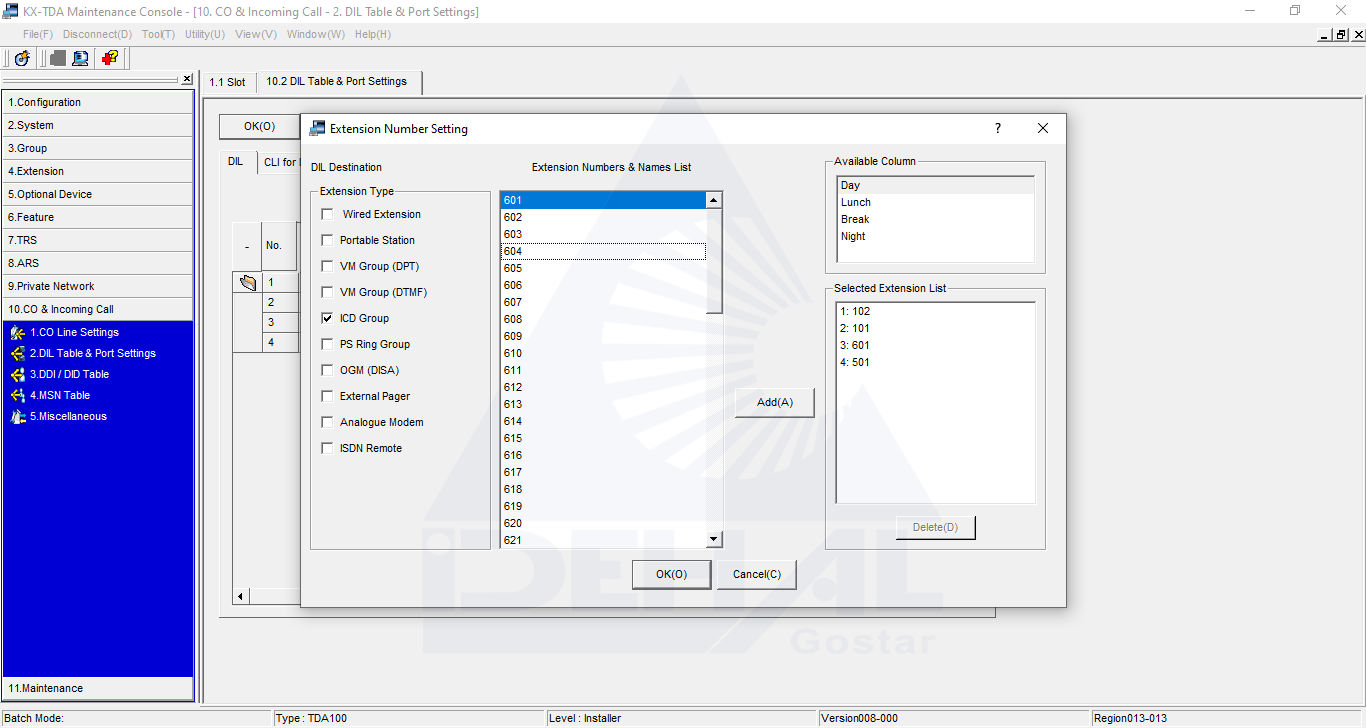Expand the 3.Group section

pyautogui.click(x=98, y=148)
